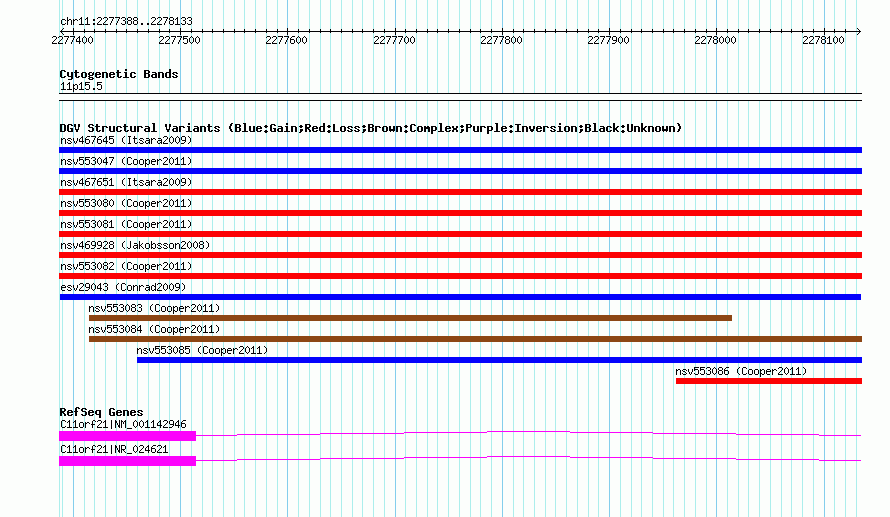Select the red loss bar for nsv553081
The height and width of the screenshot is (517, 890).
point(460,234)
